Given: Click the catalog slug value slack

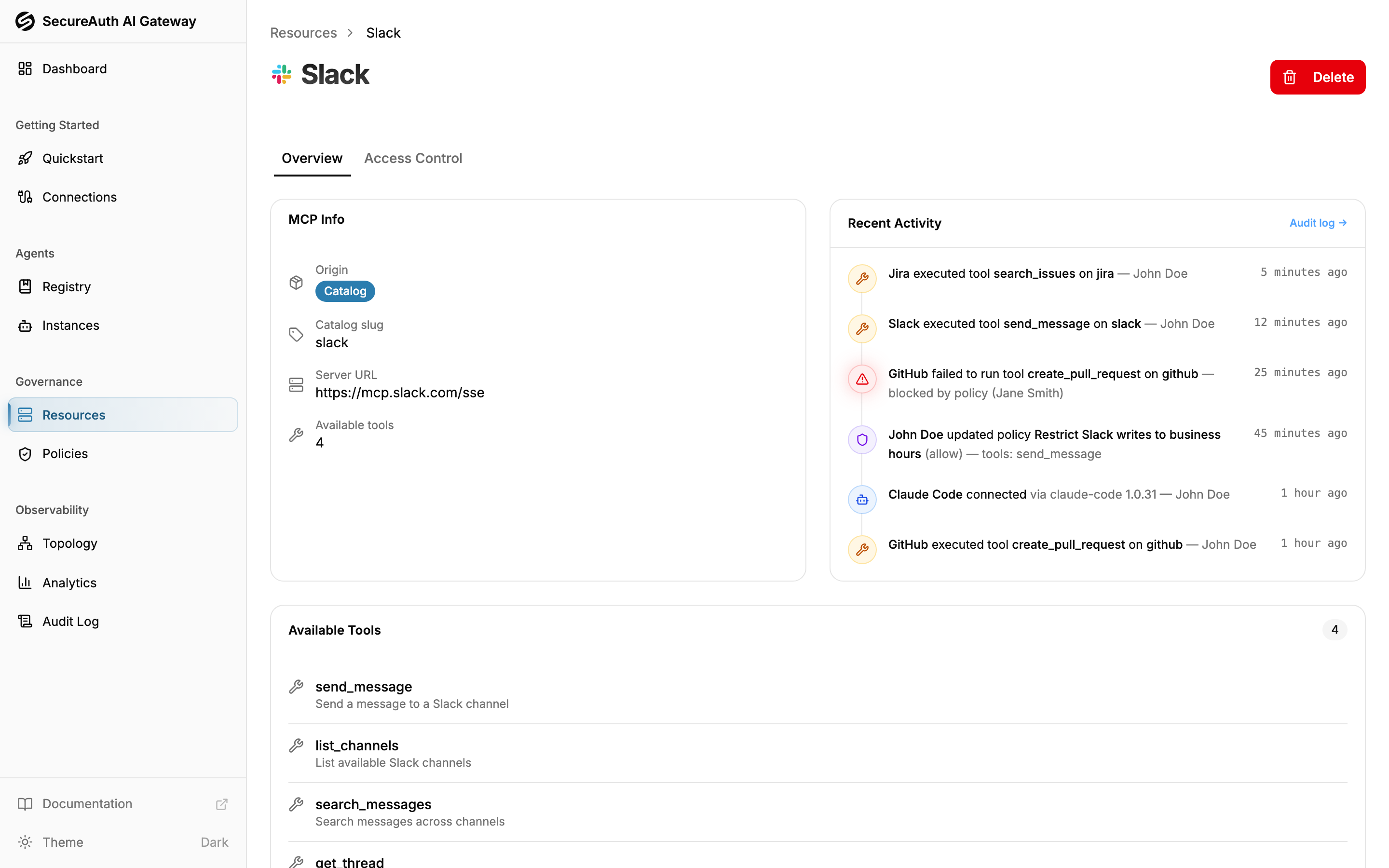Looking at the screenshot, I should [x=332, y=343].
